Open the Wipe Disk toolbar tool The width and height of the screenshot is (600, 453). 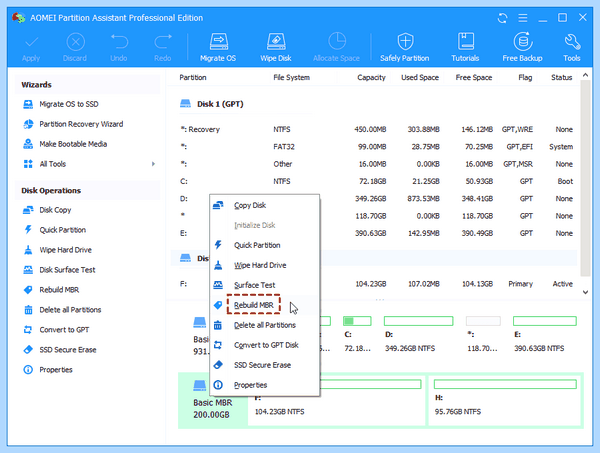276,47
